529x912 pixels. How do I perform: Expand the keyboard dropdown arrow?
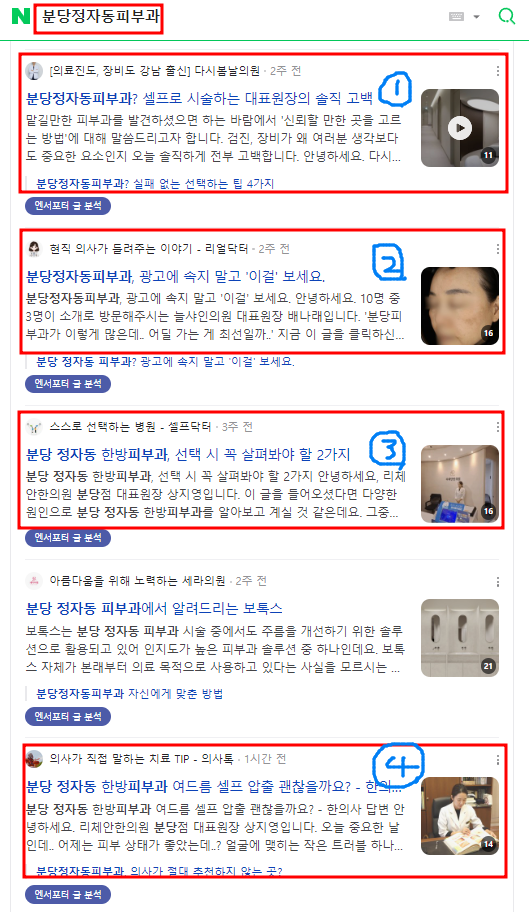pos(477,17)
